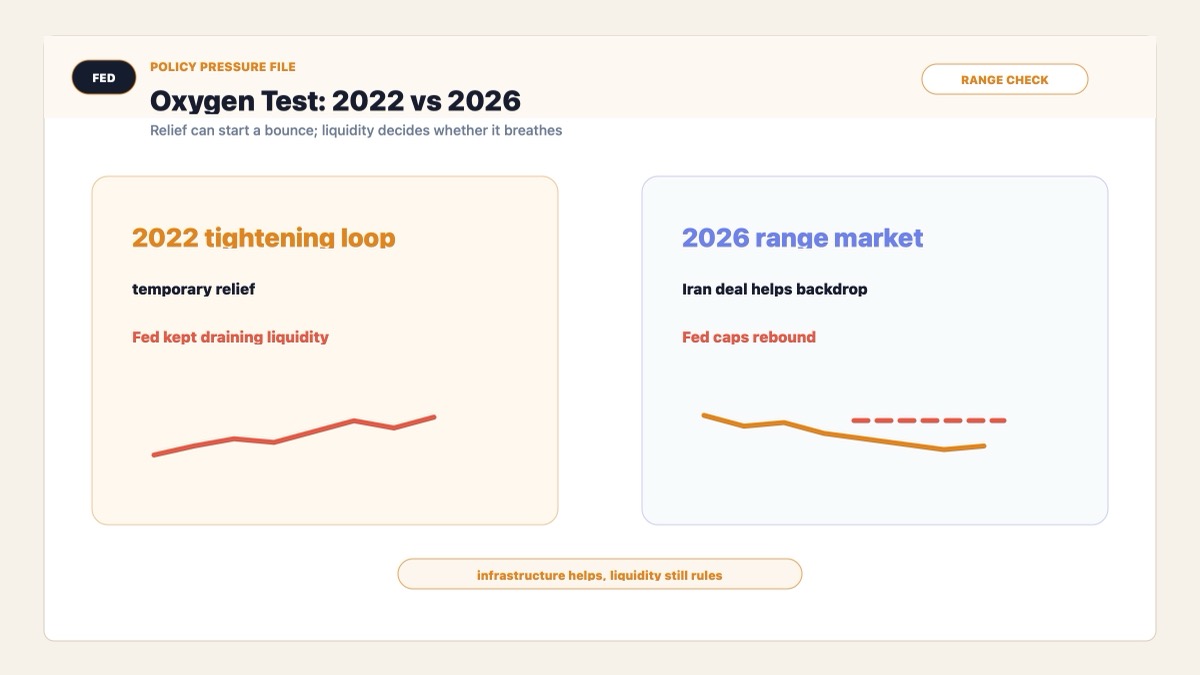1200x675 pixels.
Task: Click the start point of the orange 2026 line
Action: coord(704,415)
